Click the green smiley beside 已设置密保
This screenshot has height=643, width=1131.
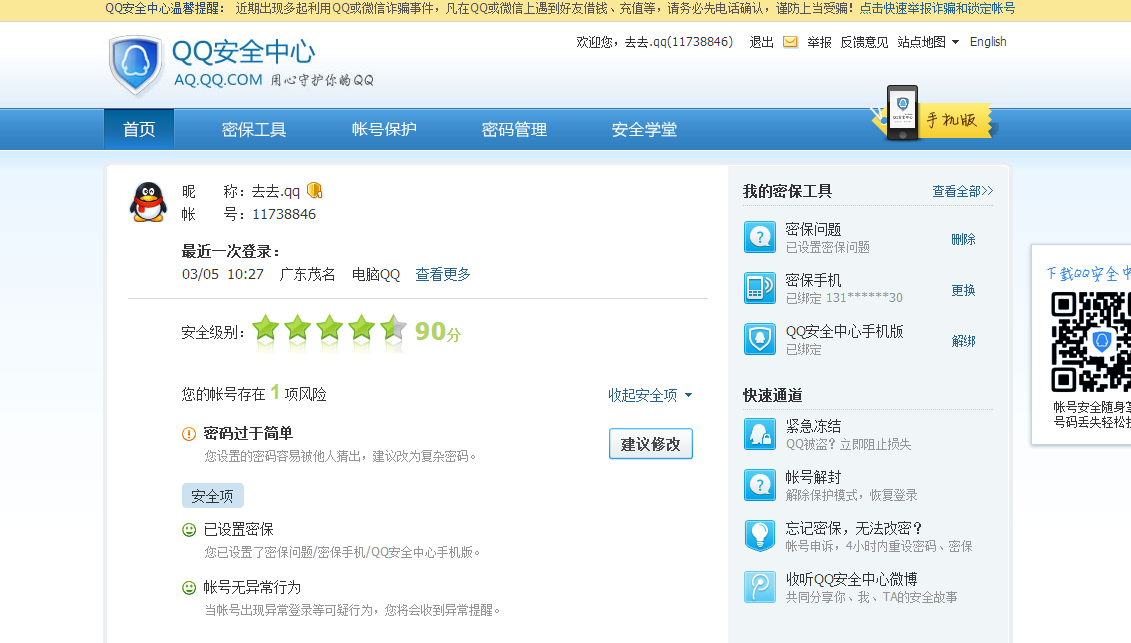click(x=189, y=530)
